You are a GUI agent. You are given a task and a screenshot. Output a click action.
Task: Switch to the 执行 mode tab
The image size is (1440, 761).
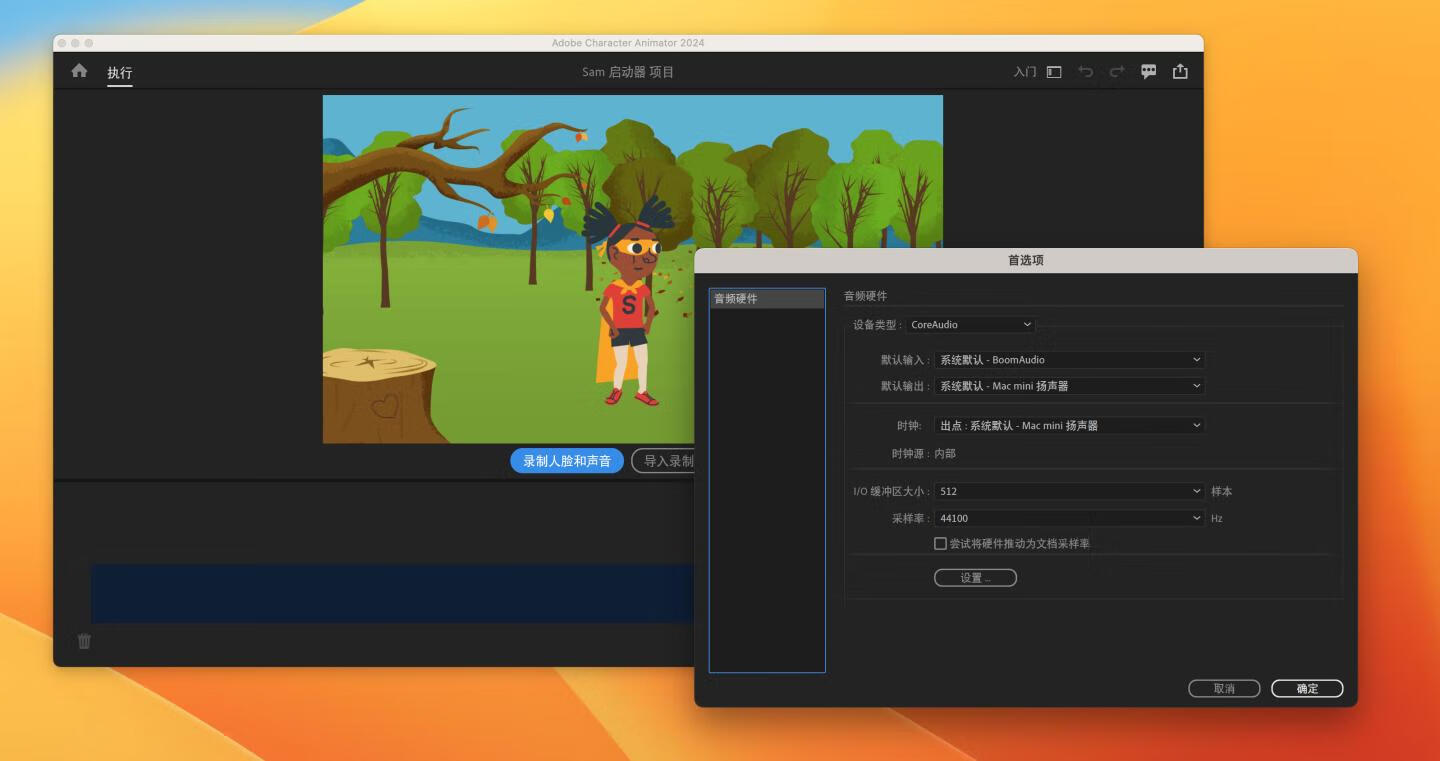(x=120, y=73)
